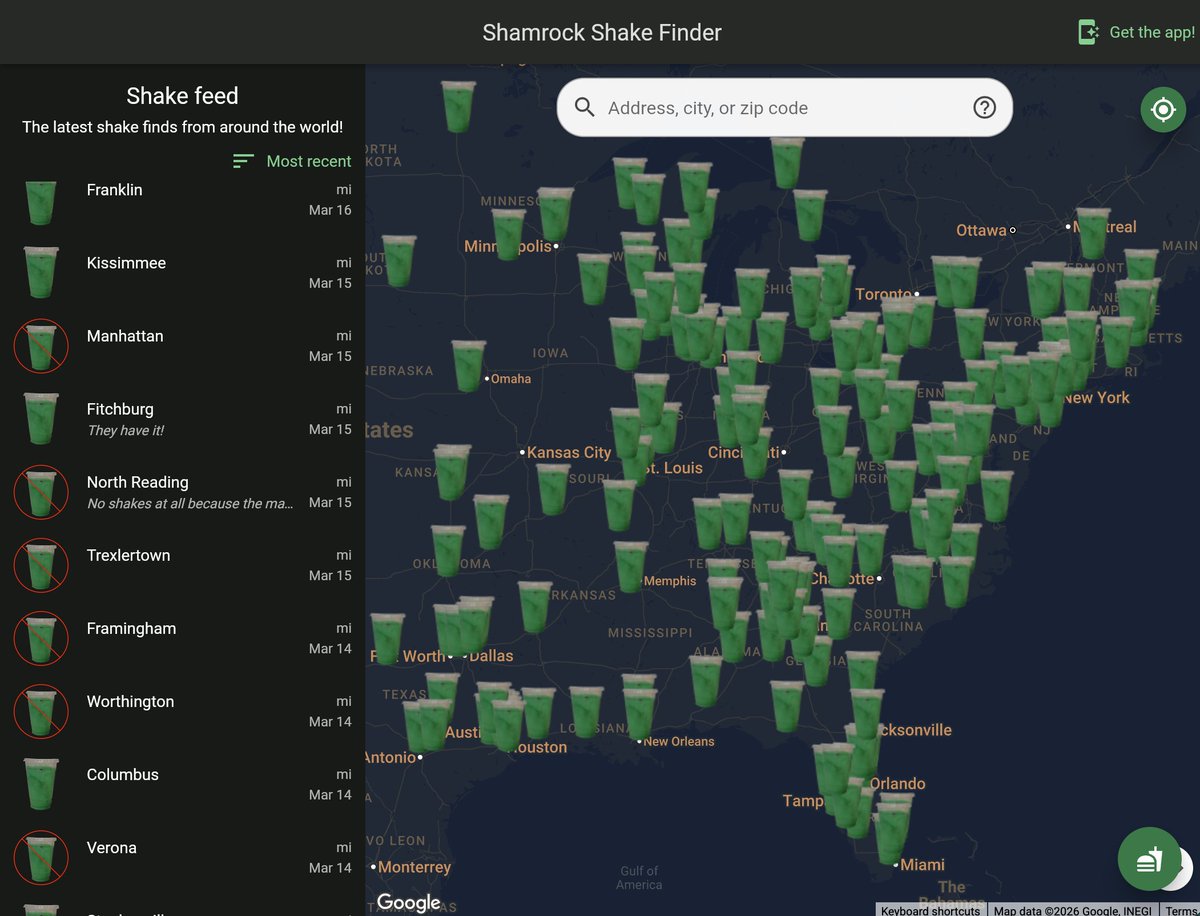The height and width of the screenshot is (916, 1200).
Task: Open the Keyboard shortcuts button
Action: 930,911
